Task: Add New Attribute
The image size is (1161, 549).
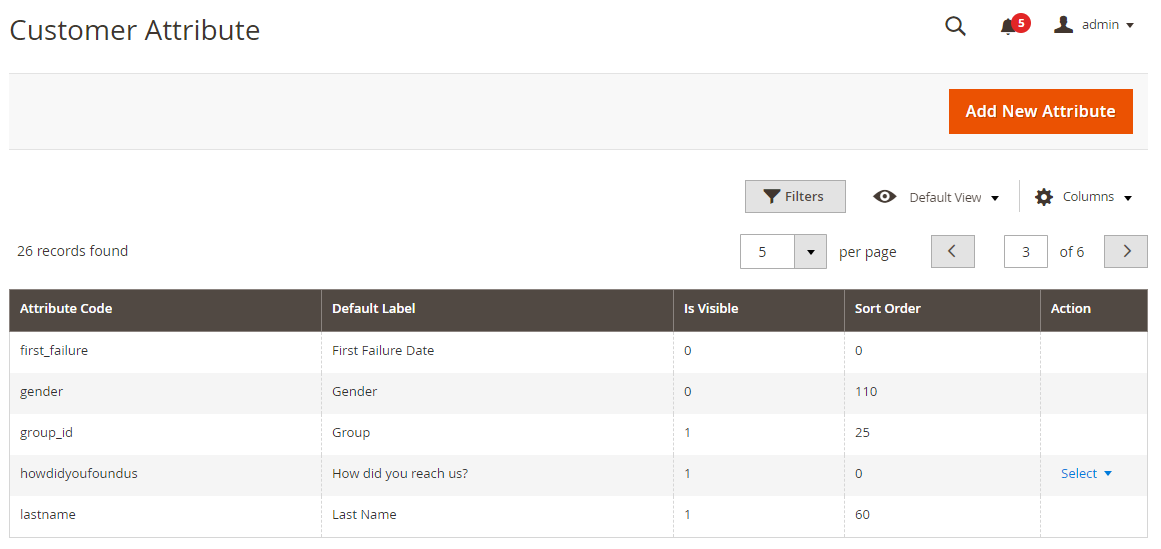Action: point(1040,112)
